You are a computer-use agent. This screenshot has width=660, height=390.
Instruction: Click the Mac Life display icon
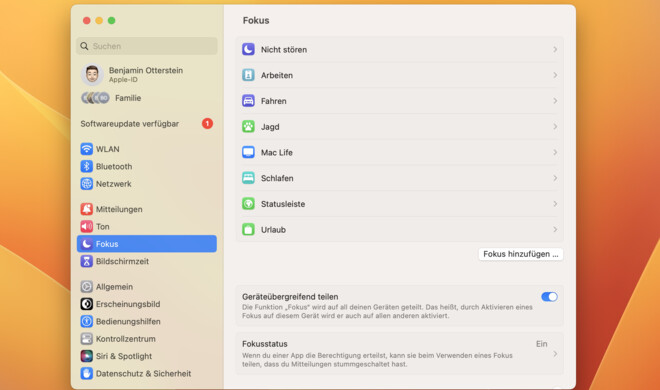tap(248, 152)
